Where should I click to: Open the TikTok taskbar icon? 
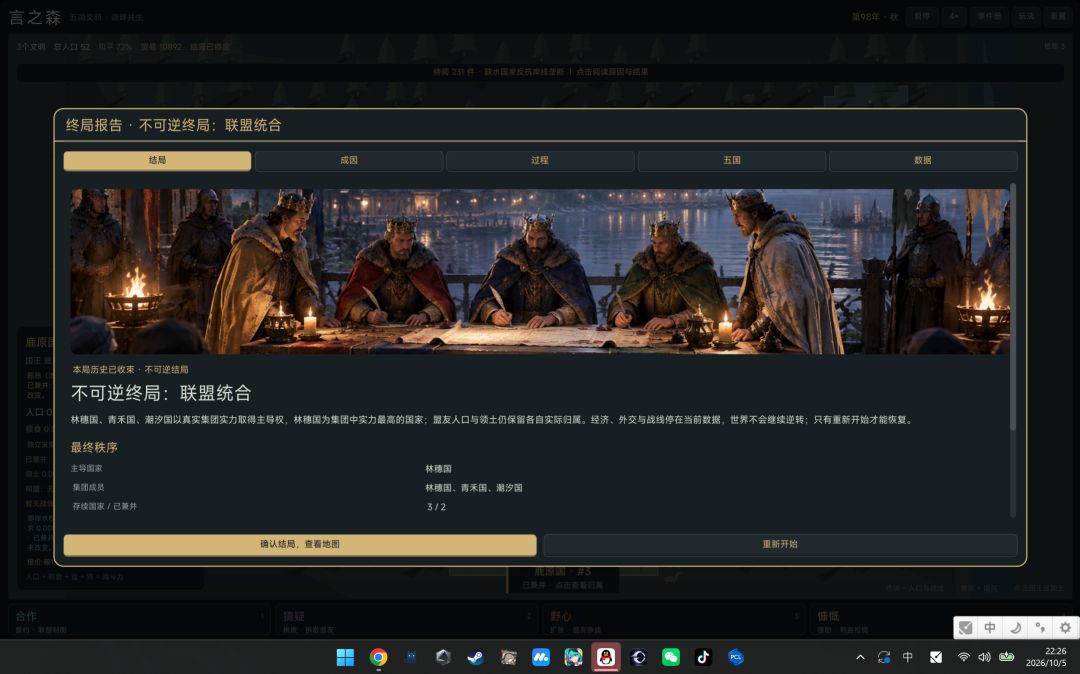coord(703,657)
